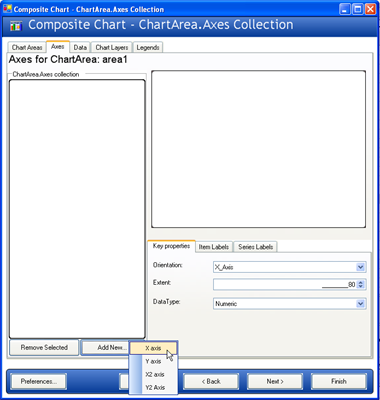Click the chart icon in the title bar
Screen dimensions: 380x400
7,9
